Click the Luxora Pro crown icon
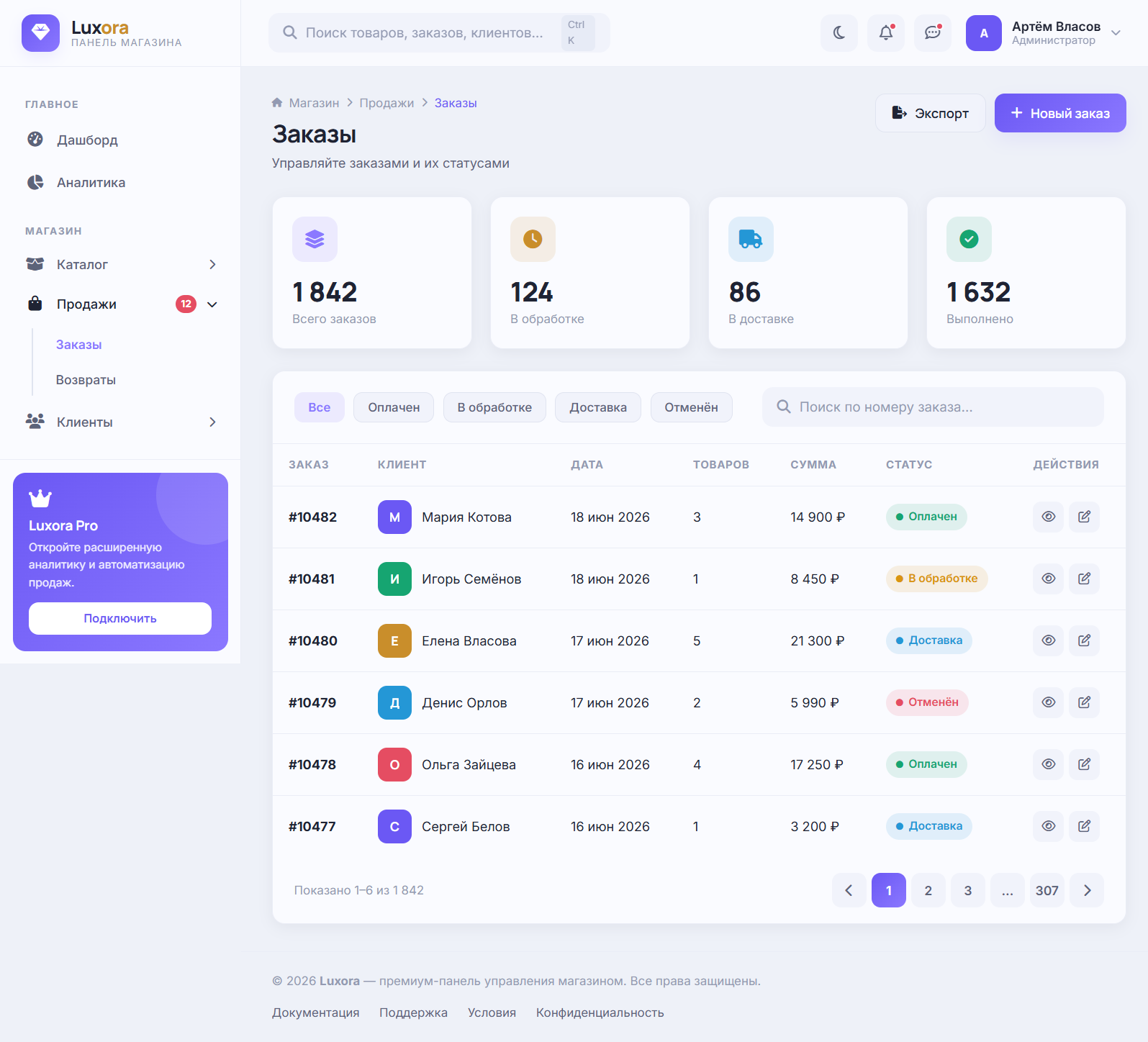Viewport: 1148px width, 1042px height. 40,498
